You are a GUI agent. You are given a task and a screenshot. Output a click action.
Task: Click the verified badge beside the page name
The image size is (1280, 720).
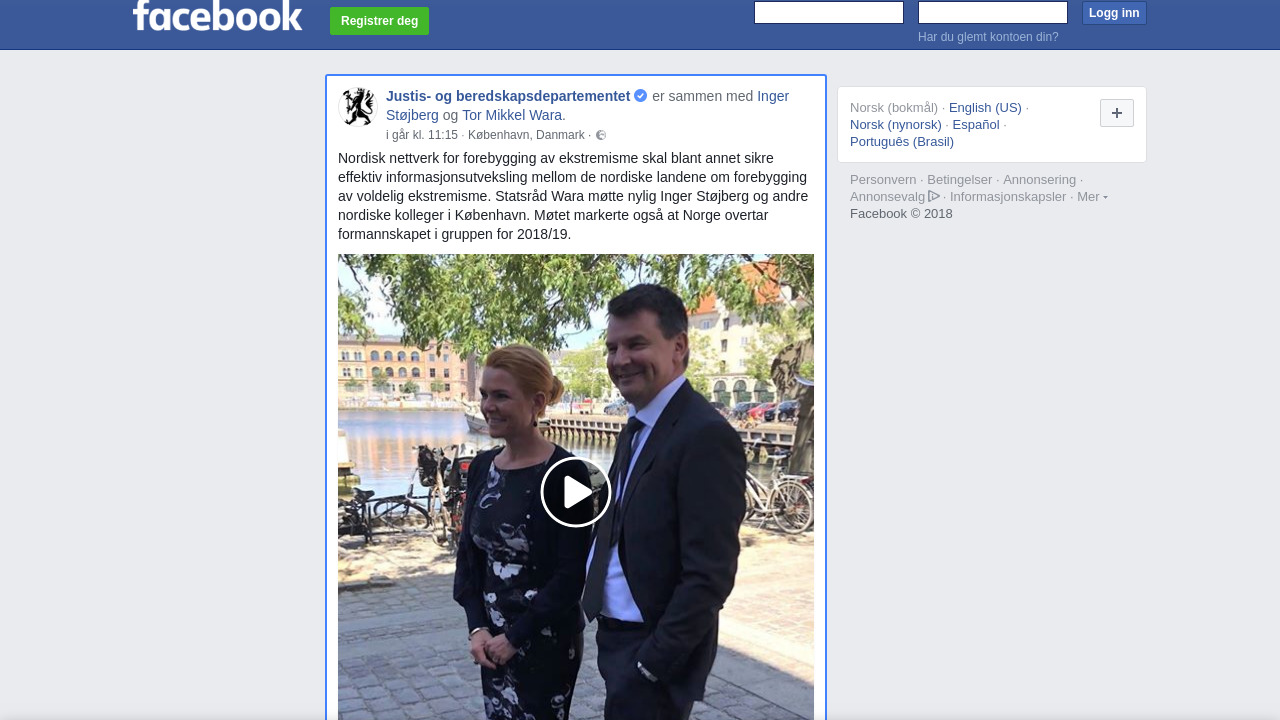pos(641,96)
